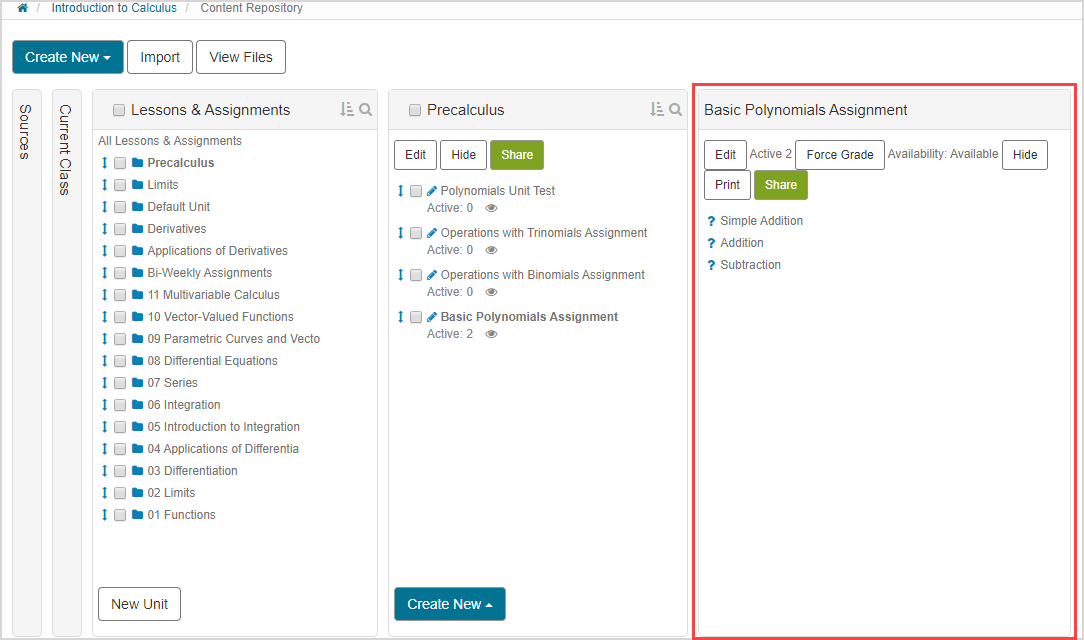Click the home icon in breadcrumb
The image size is (1084, 640).
[22, 8]
